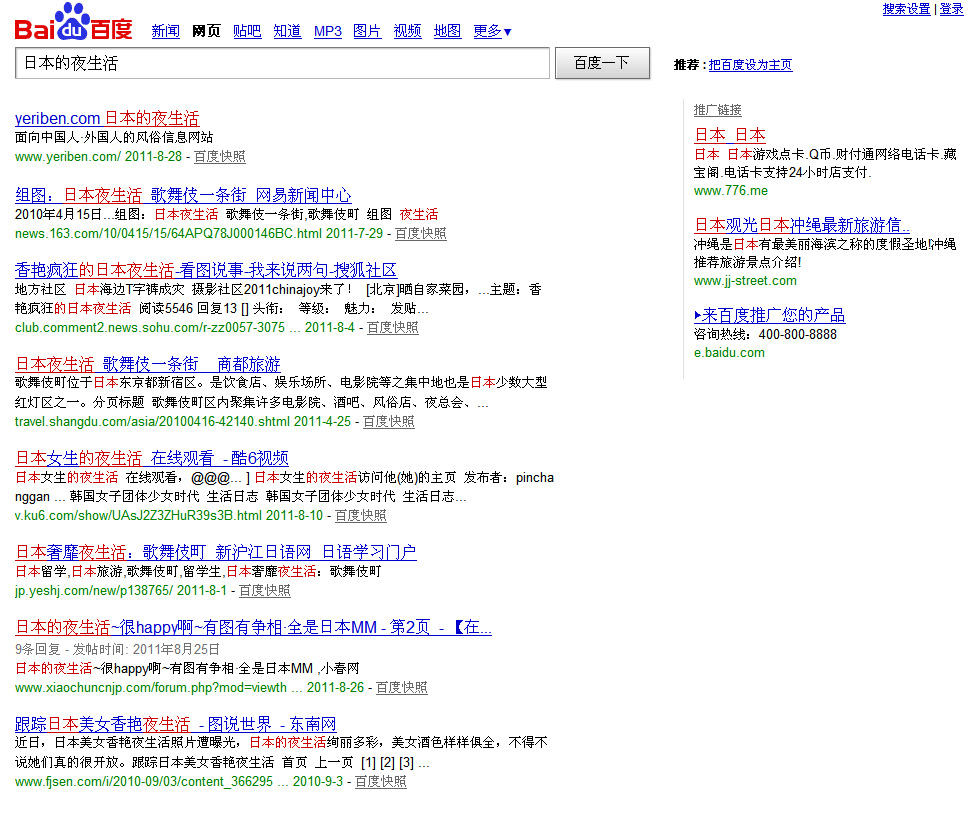
Task: Open result yeriben.com 日本的夜生活
Action: 107,118
